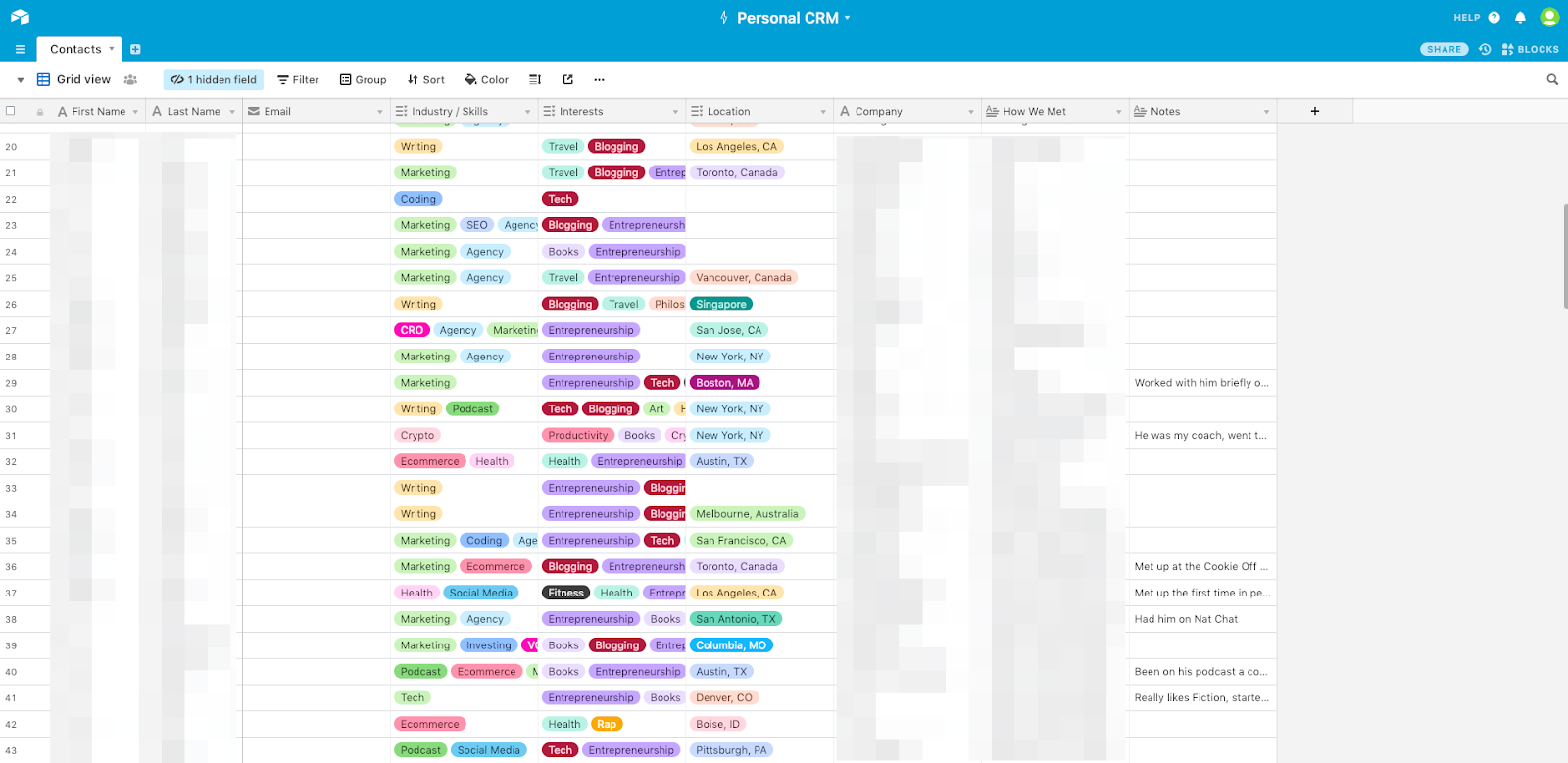Click the teal Singapore location tag
The height and width of the screenshot is (763, 1568).
coord(721,304)
